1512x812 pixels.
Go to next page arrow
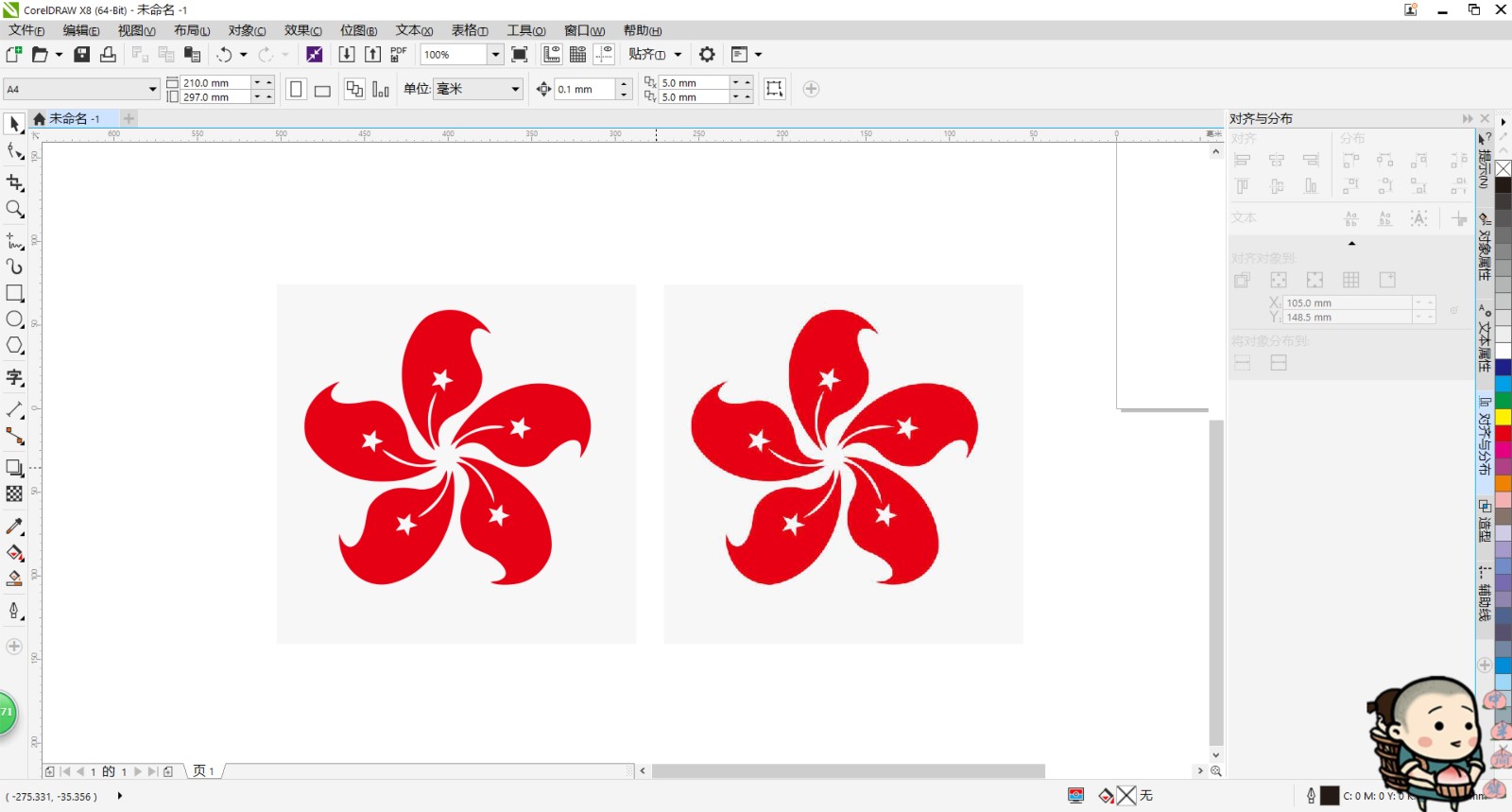(138, 771)
